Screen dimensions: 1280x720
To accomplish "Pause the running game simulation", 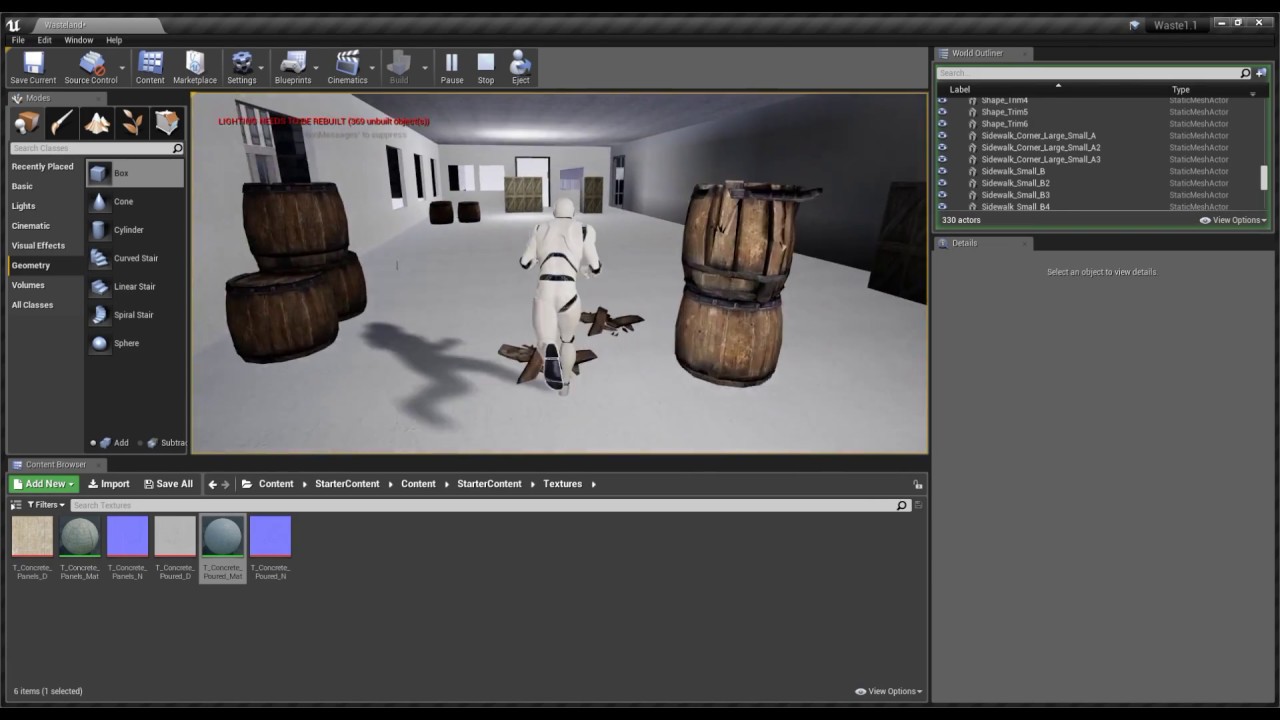I will [452, 68].
